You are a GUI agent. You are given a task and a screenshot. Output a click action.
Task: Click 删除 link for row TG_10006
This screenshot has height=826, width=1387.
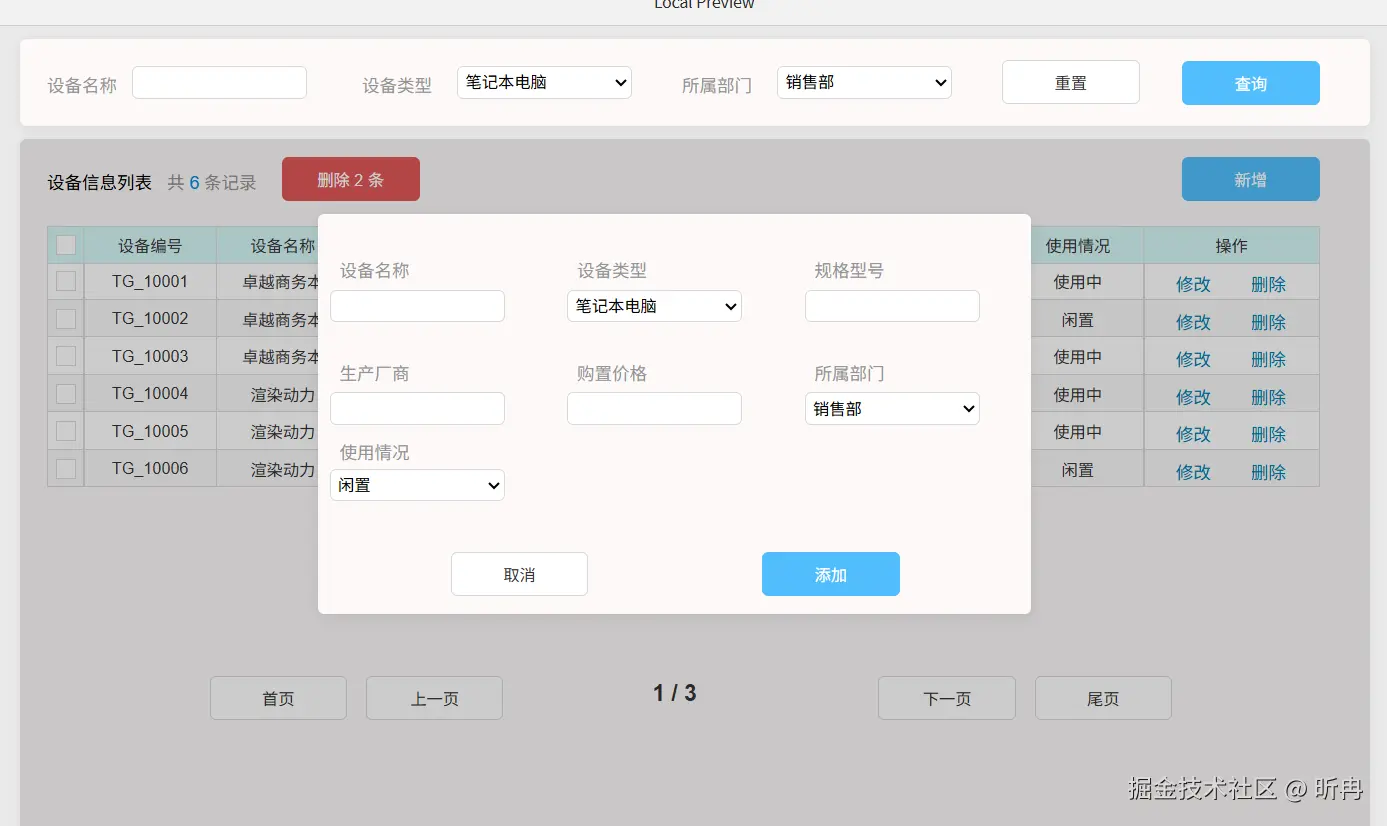coord(1268,472)
